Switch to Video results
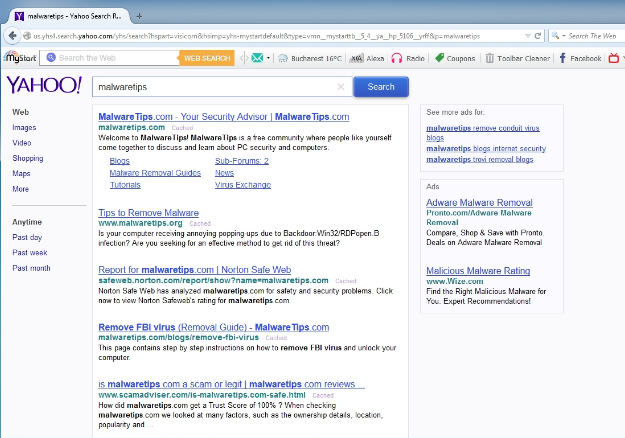This screenshot has height=438, width=625. click(22, 143)
